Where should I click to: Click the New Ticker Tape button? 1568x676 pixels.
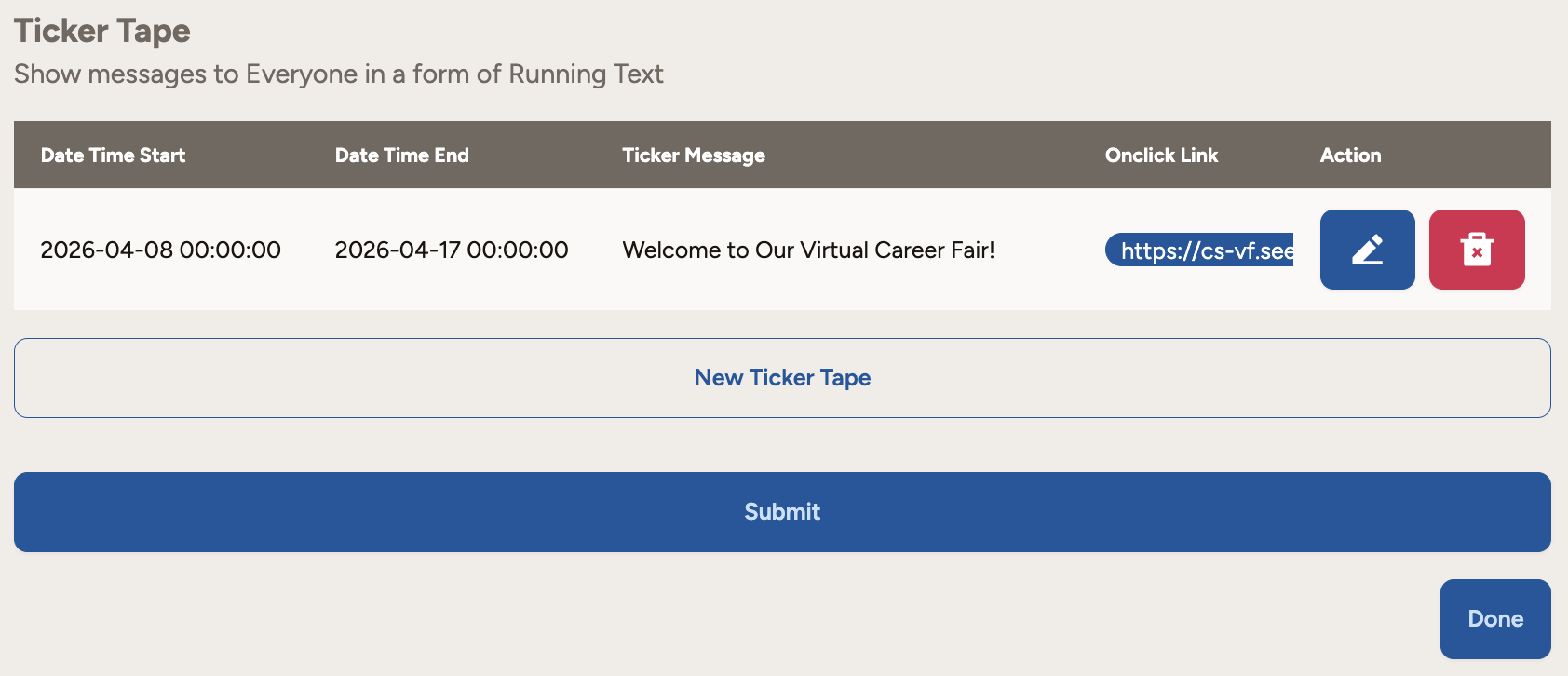782,378
